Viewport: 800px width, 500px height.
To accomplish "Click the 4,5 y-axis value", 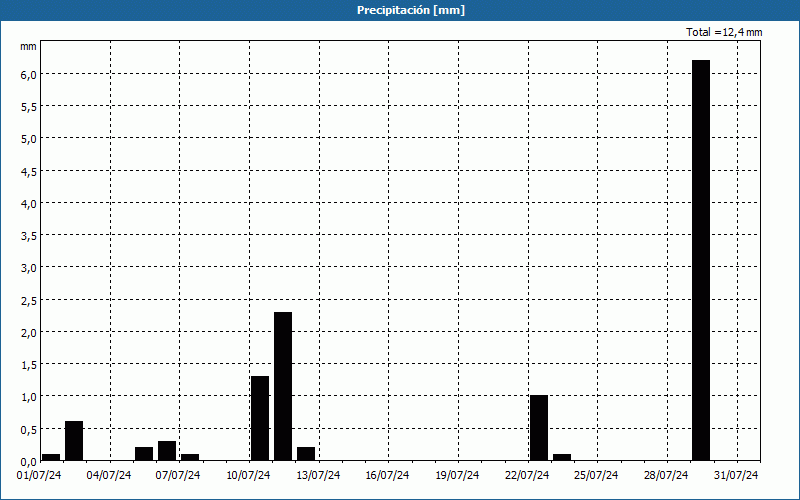I will click(29, 171).
